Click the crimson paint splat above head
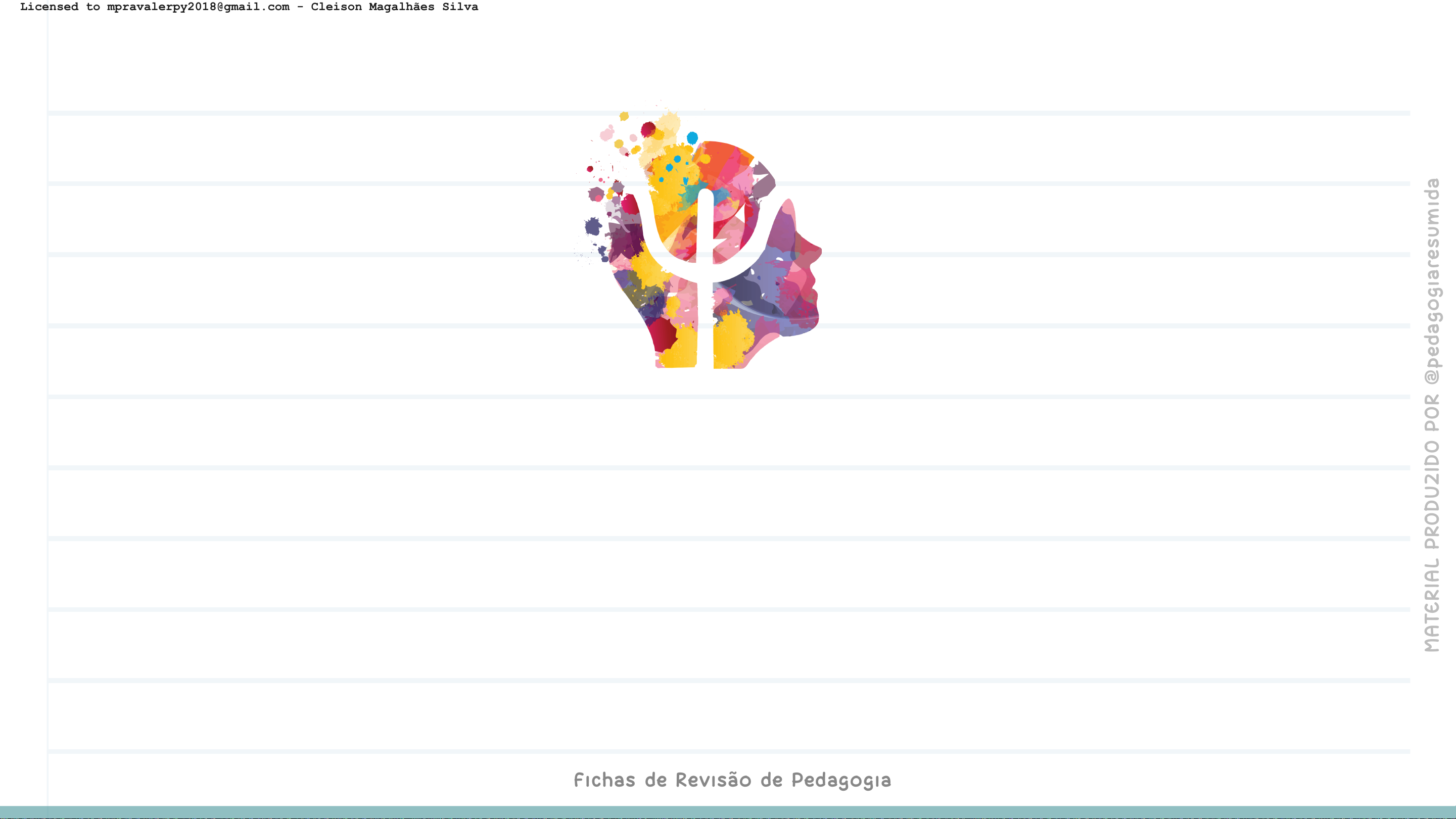Image resolution: width=1456 pixels, height=819 pixels. [648, 129]
